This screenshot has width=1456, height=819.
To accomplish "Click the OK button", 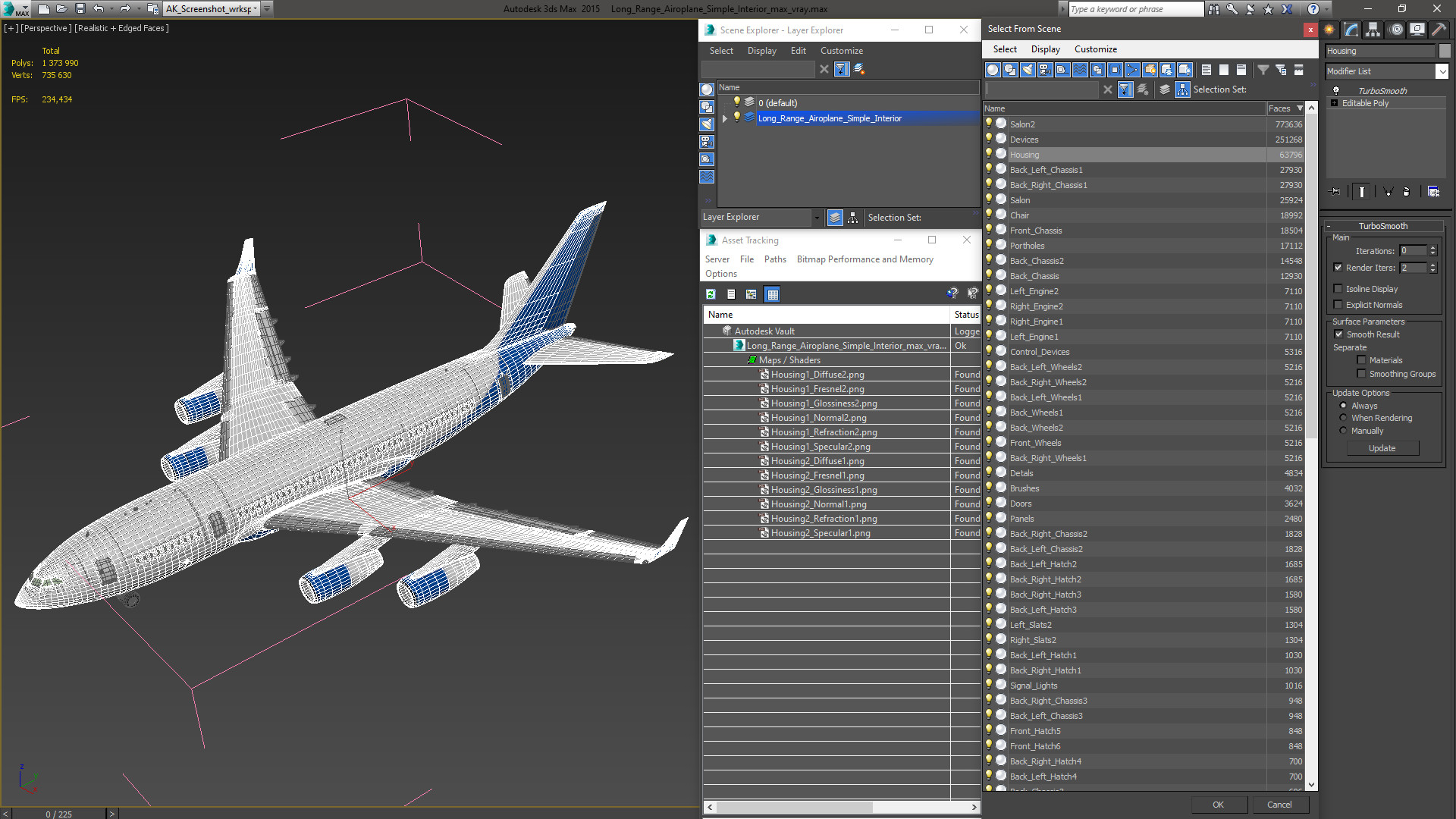I will pos(1218,805).
